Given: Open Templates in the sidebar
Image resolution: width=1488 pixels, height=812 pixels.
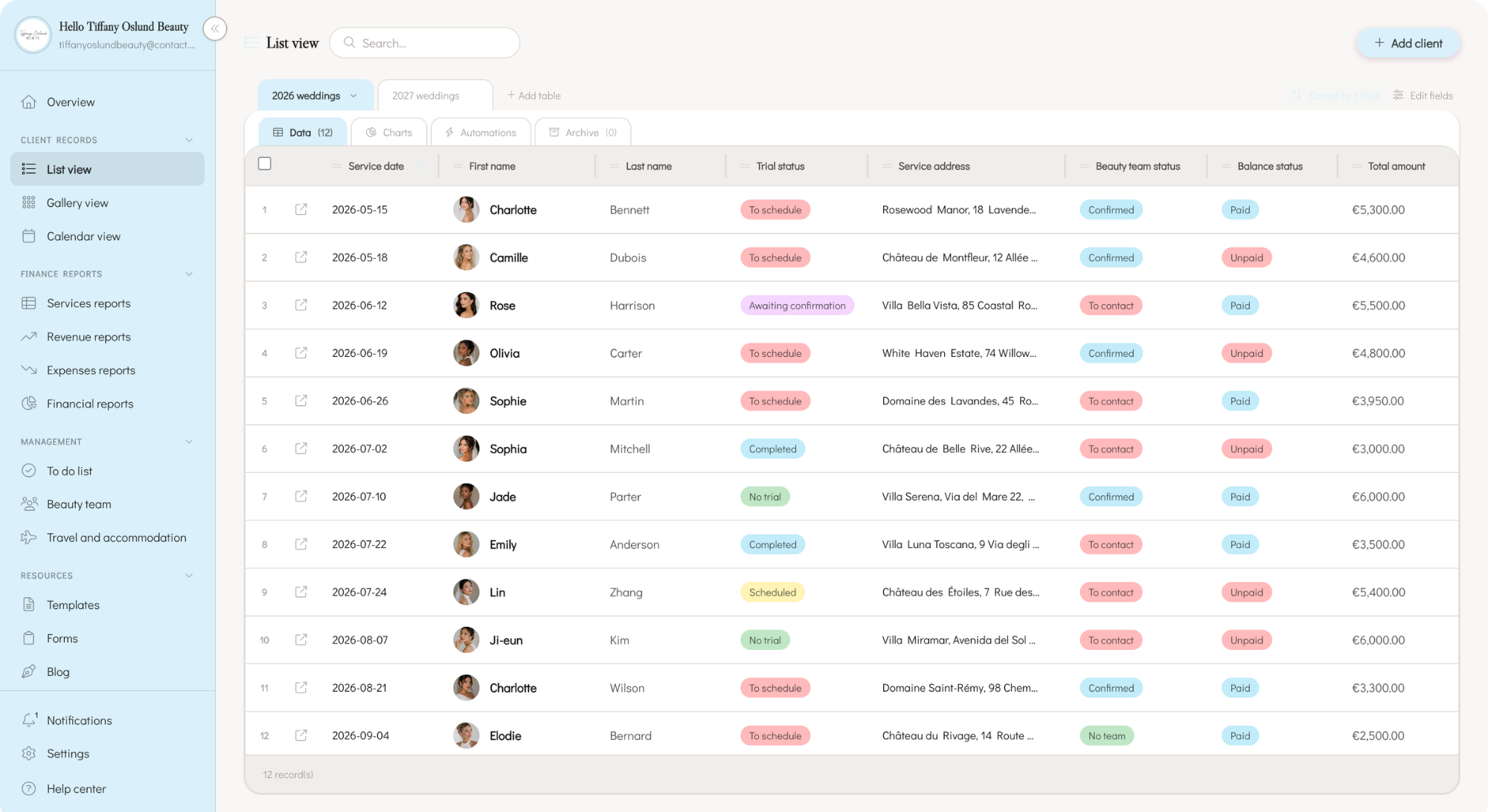Looking at the screenshot, I should click(x=73, y=605).
